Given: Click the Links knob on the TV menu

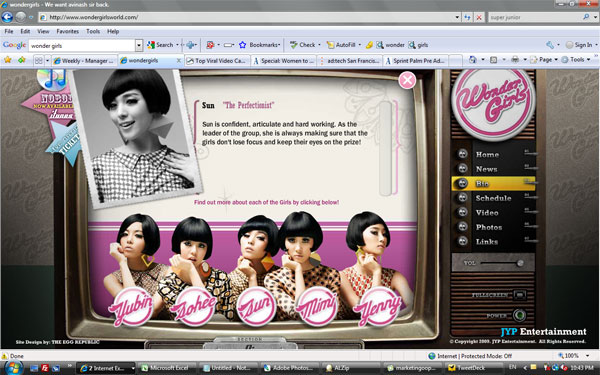Looking at the screenshot, I should click(x=462, y=241).
